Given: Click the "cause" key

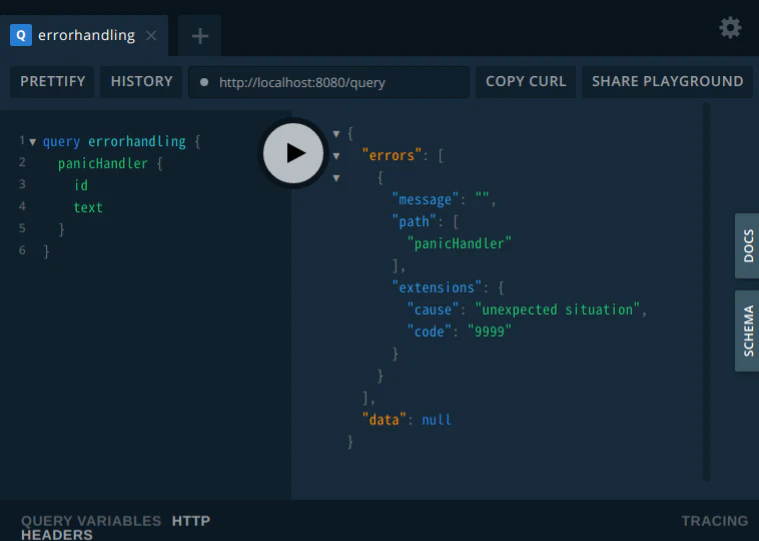Looking at the screenshot, I should pyautogui.click(x=433, y=310).
